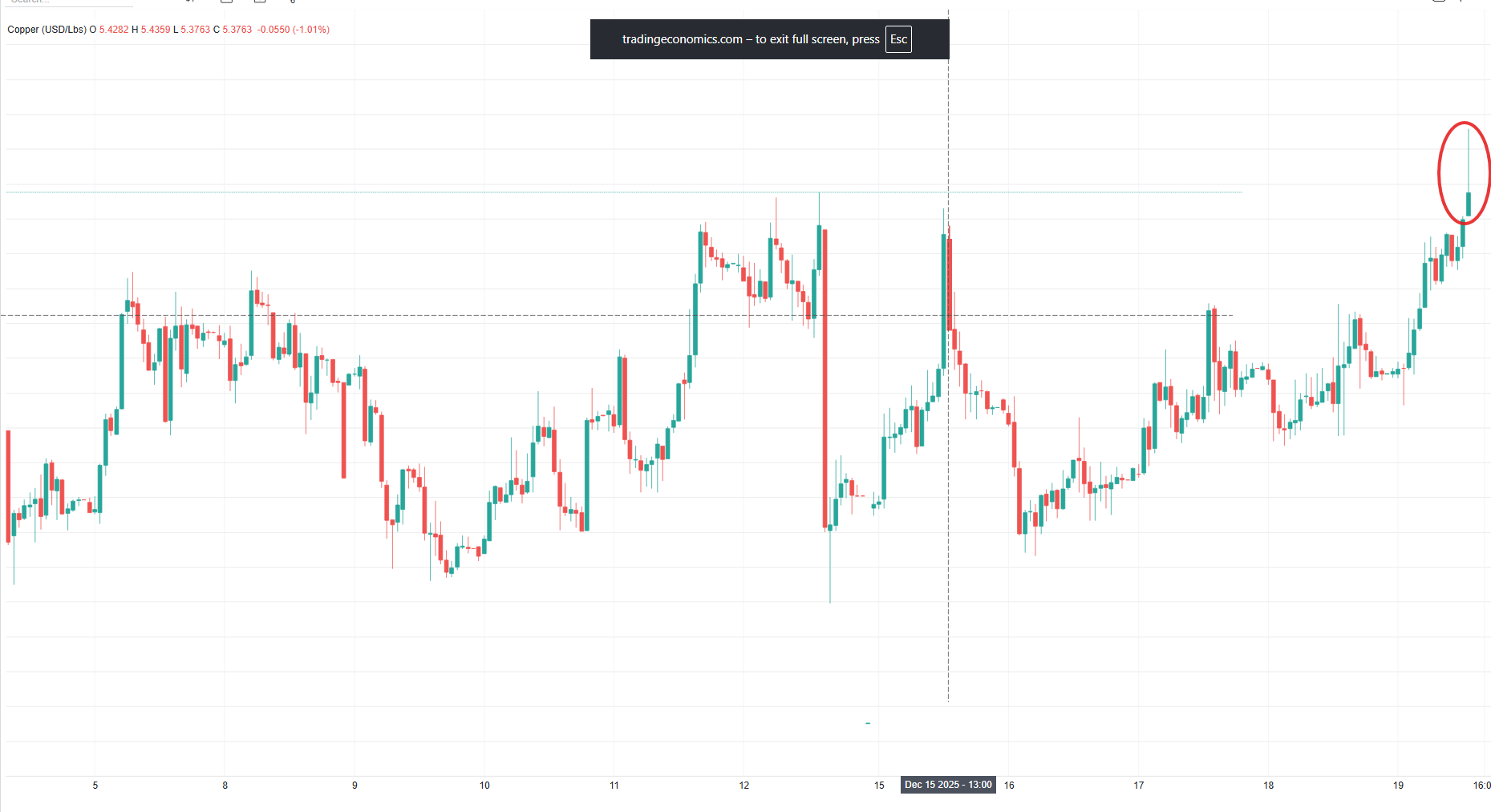Select date label 18 on the time axis
This screenshot has height=812, width=1491.
point(1269,786)
